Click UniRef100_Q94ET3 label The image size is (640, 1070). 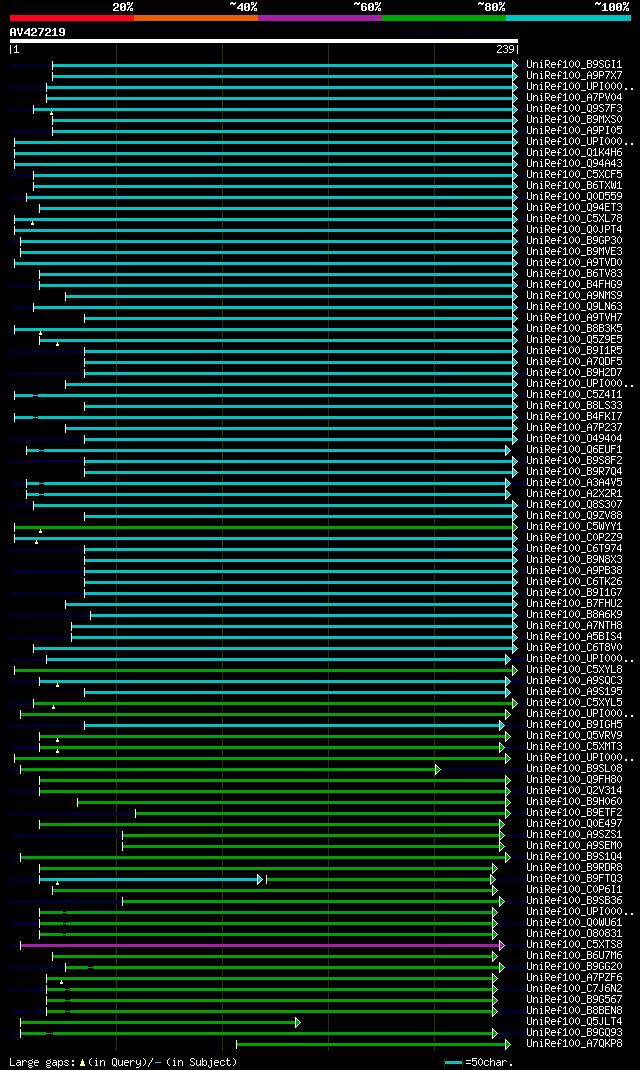[x=574, y=207]
